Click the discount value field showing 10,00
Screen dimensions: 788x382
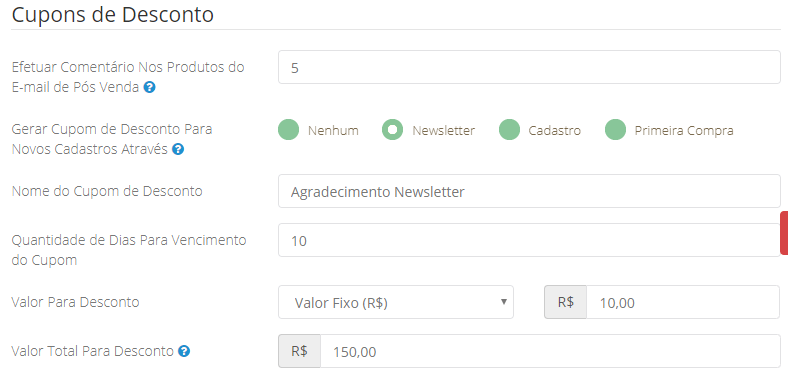click(x=683, y=302)
